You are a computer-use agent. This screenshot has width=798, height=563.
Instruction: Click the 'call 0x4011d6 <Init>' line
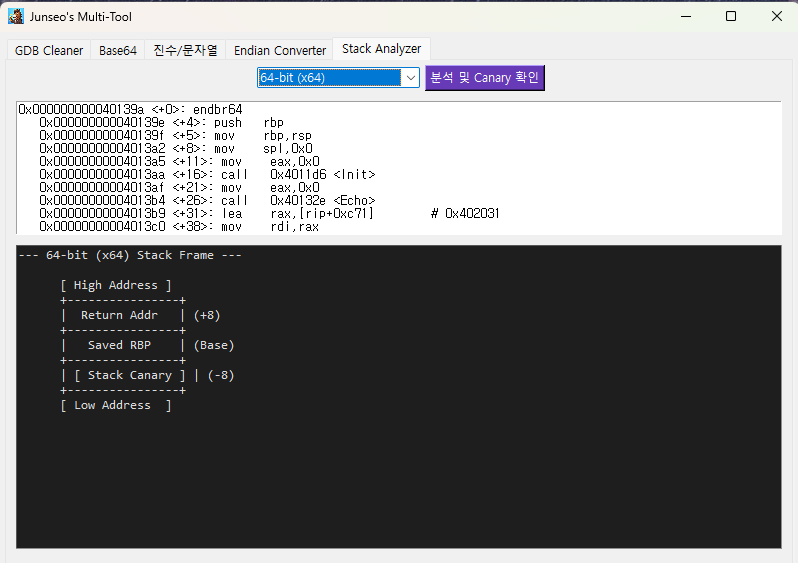[207, 175]
